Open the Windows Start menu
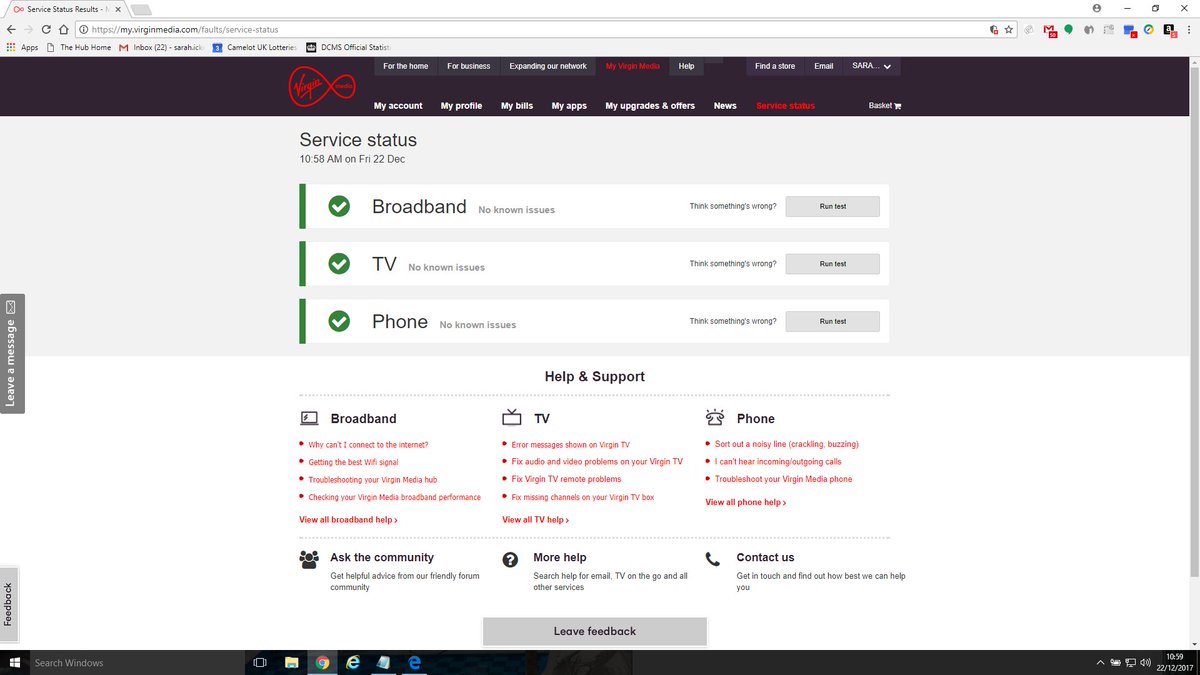Viewport: 1200px width, 675px height. (x=14, y=662)
